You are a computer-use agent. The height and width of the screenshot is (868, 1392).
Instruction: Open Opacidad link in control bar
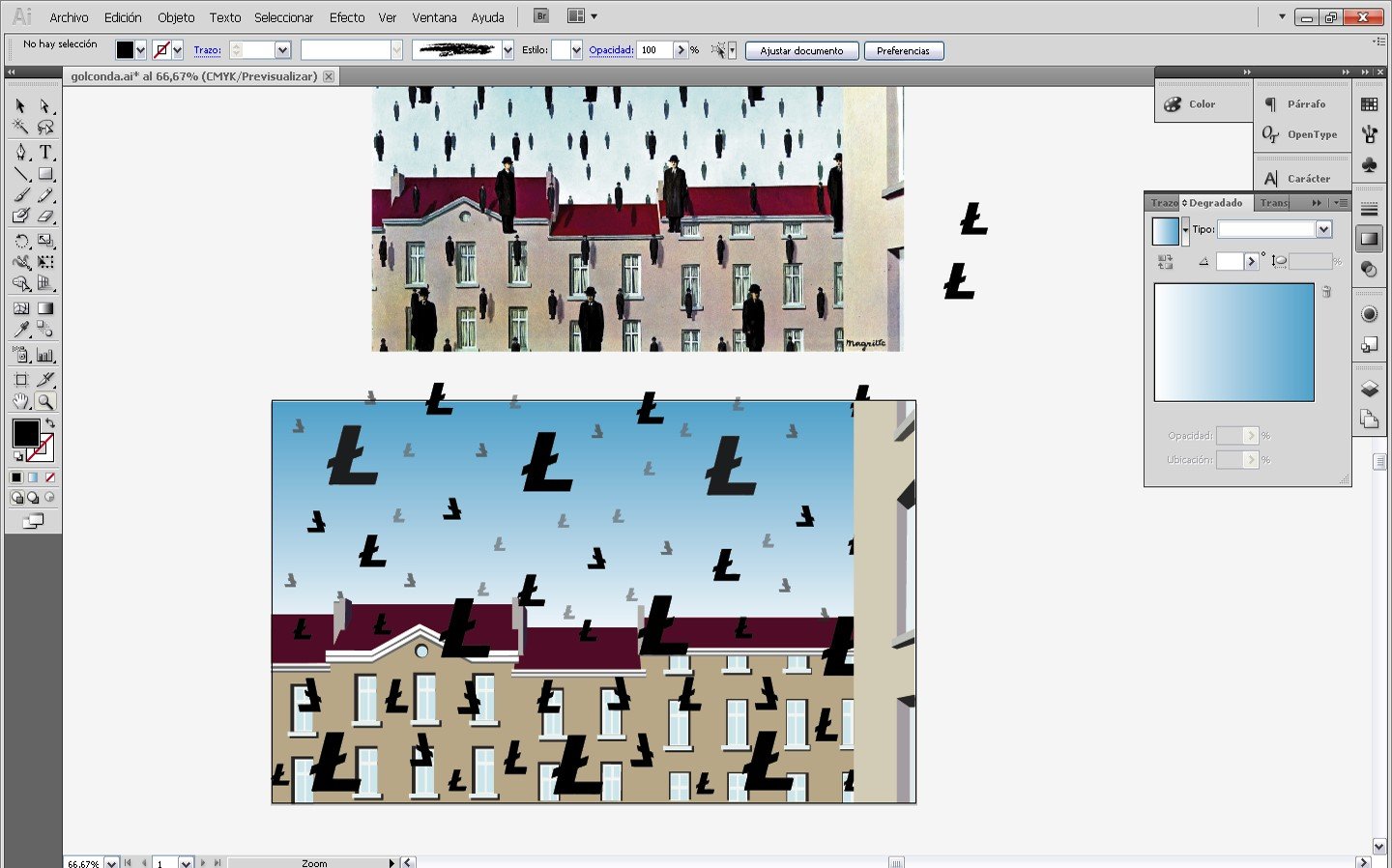tap(611, 50)
